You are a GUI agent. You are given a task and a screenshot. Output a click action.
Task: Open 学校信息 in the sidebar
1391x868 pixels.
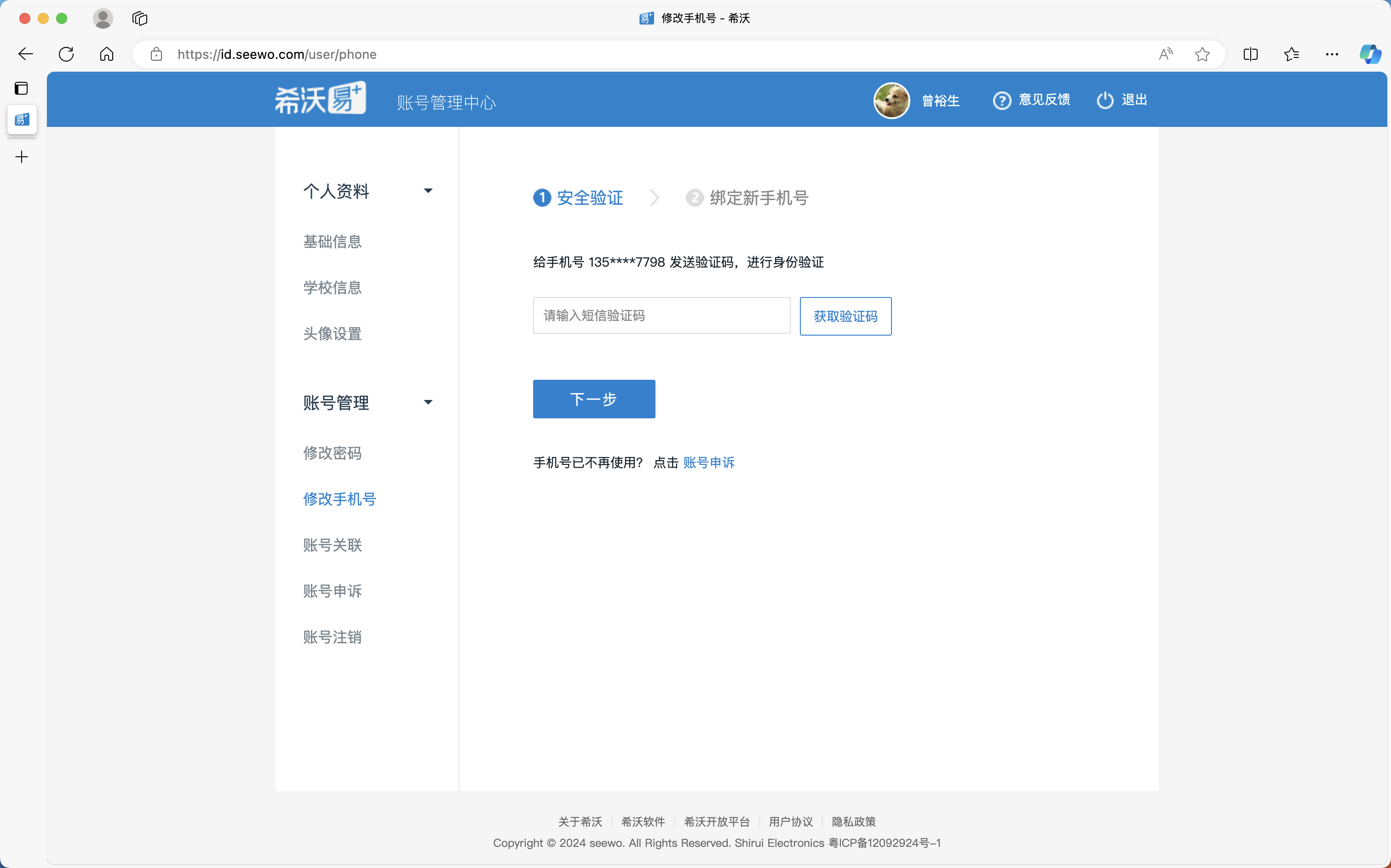(333, 288)
